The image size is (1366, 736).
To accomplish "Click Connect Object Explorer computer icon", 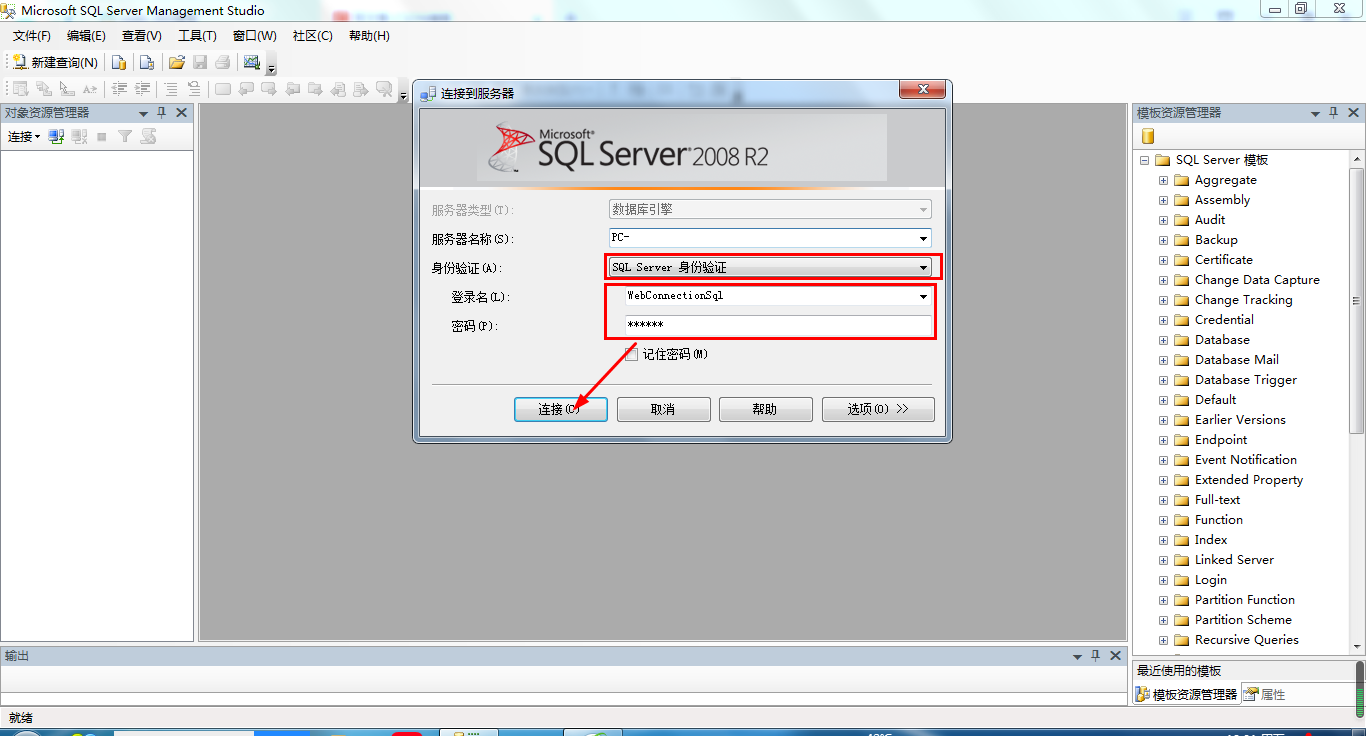I will (x=57, y=136).
